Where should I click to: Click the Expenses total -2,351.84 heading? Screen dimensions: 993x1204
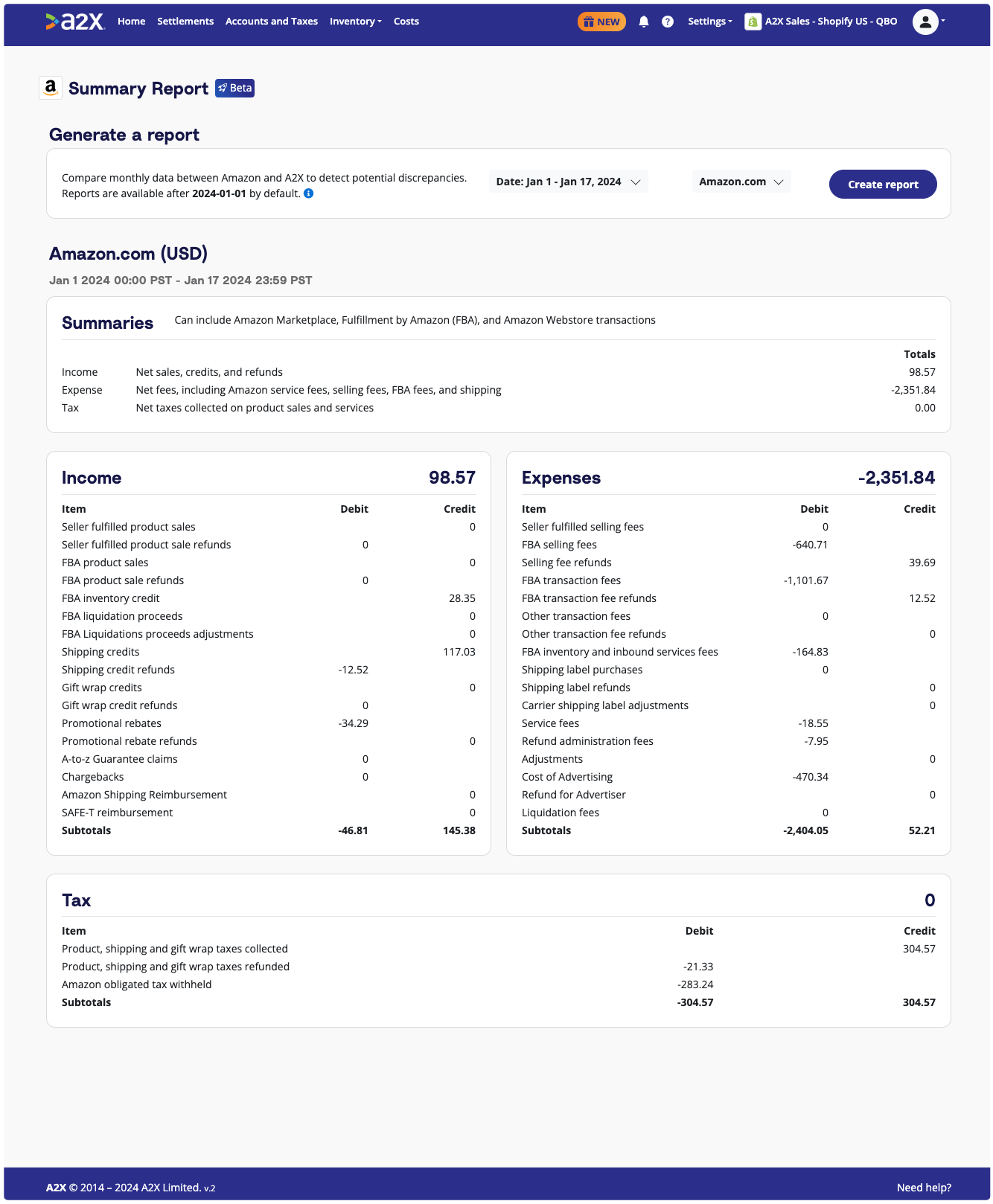(x=896, y=478)
